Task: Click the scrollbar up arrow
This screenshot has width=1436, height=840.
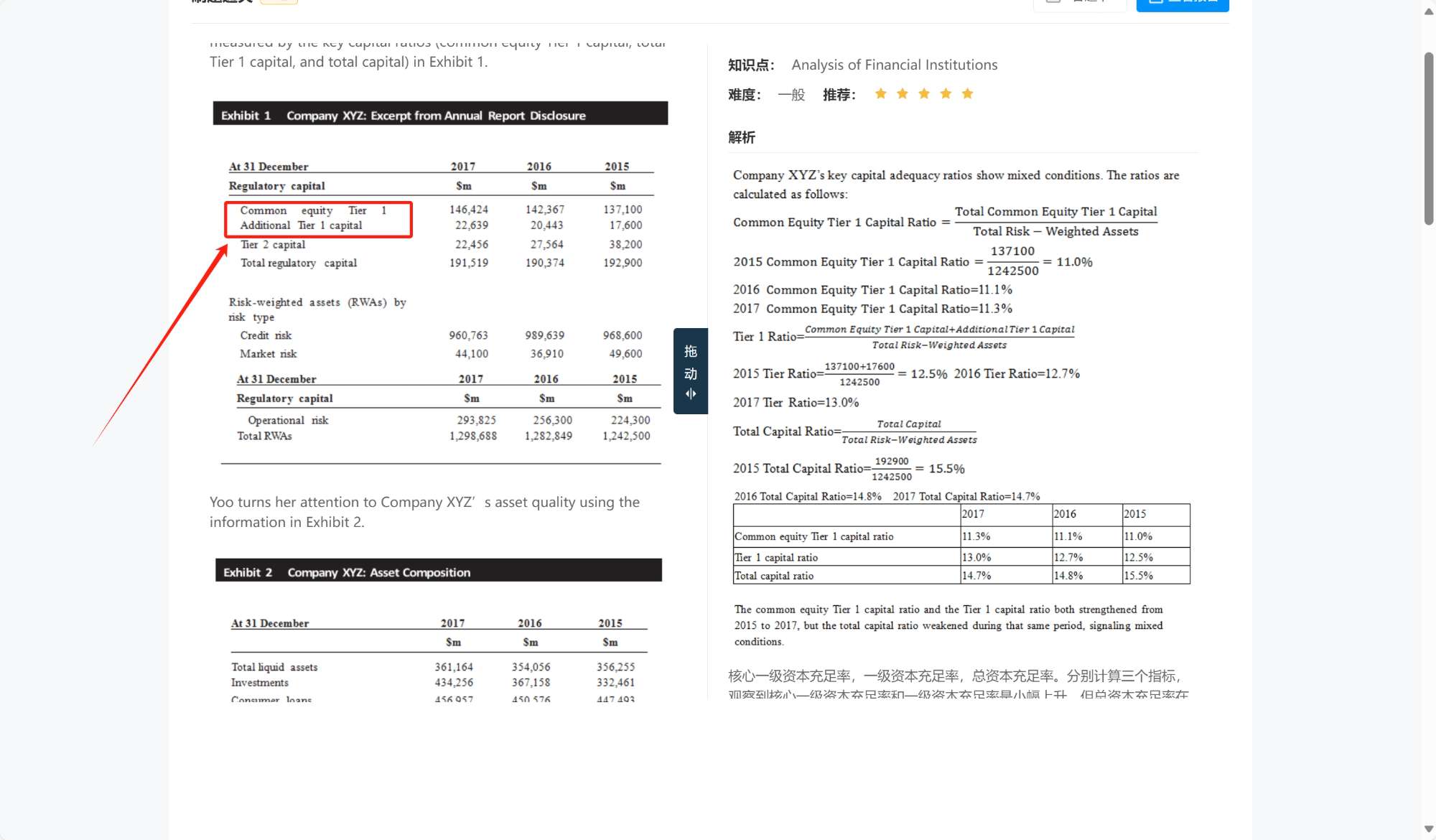Action: coord(1429,11)
